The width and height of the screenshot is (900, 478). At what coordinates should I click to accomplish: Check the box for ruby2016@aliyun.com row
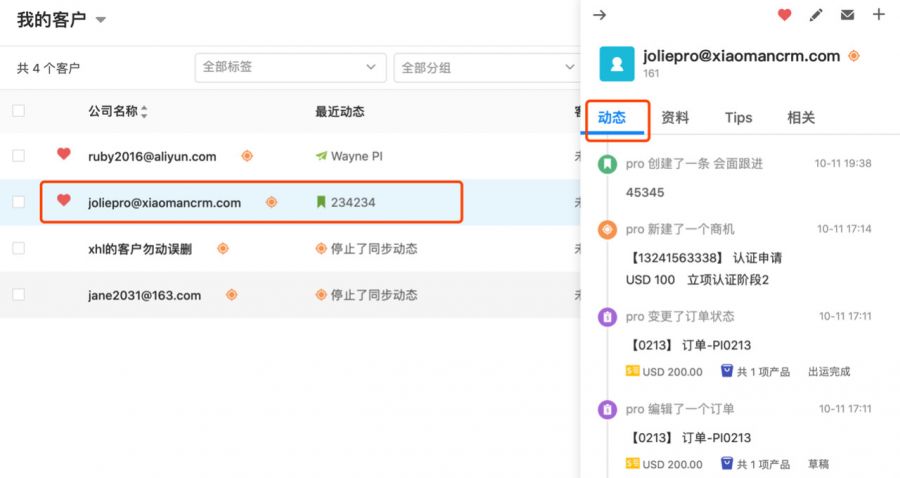pyautogui.click(x=19, y=156)
